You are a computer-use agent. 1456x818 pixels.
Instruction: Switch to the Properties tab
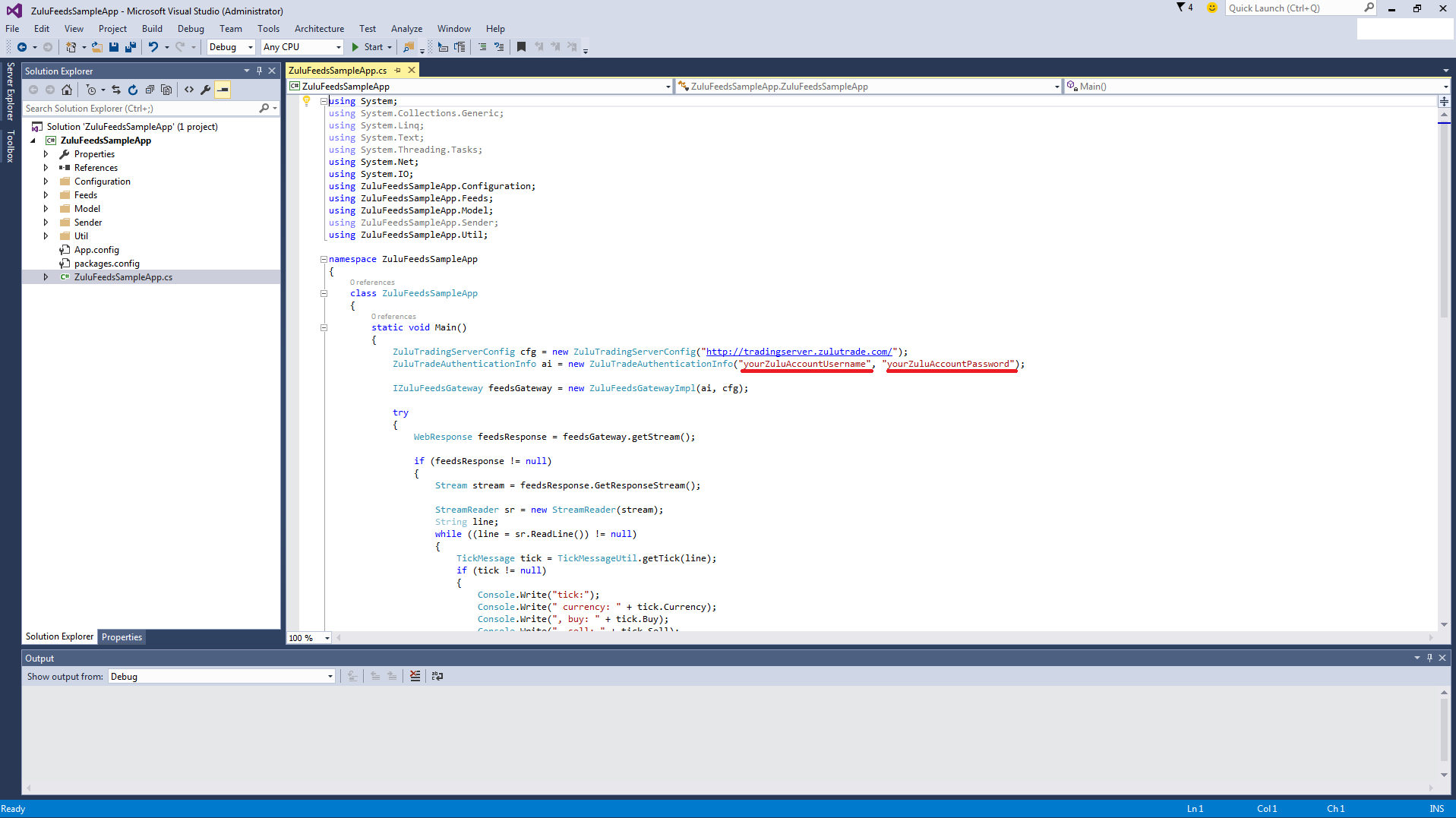click(122, 637)
